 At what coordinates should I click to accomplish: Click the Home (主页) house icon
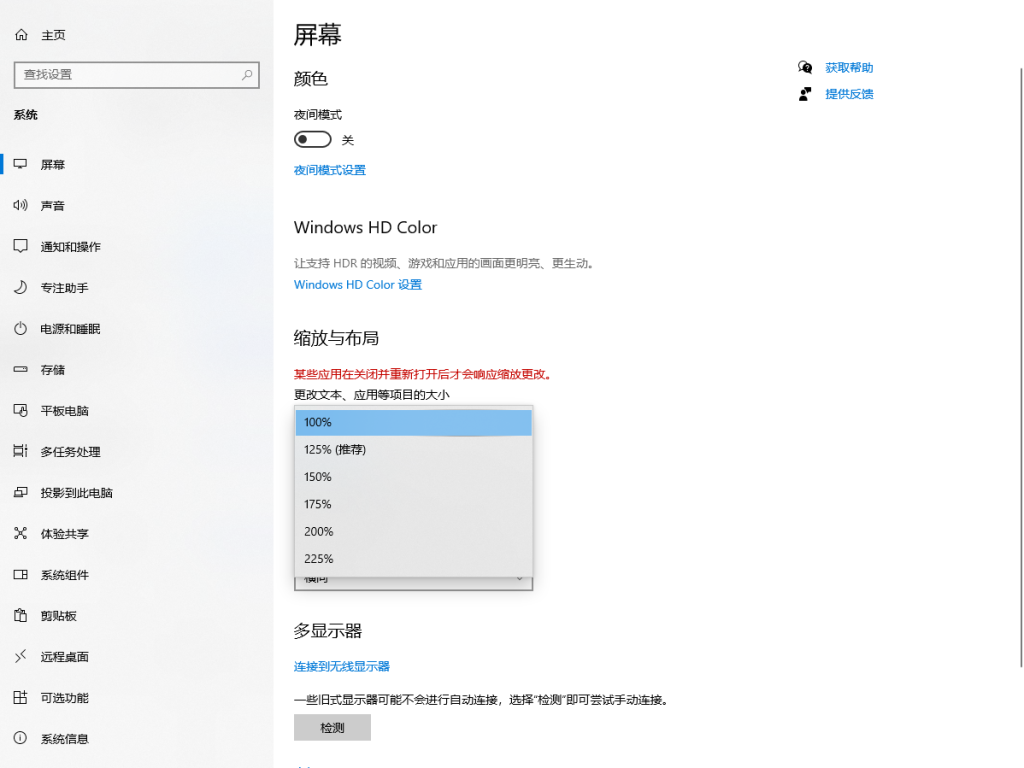coord(22,35)
